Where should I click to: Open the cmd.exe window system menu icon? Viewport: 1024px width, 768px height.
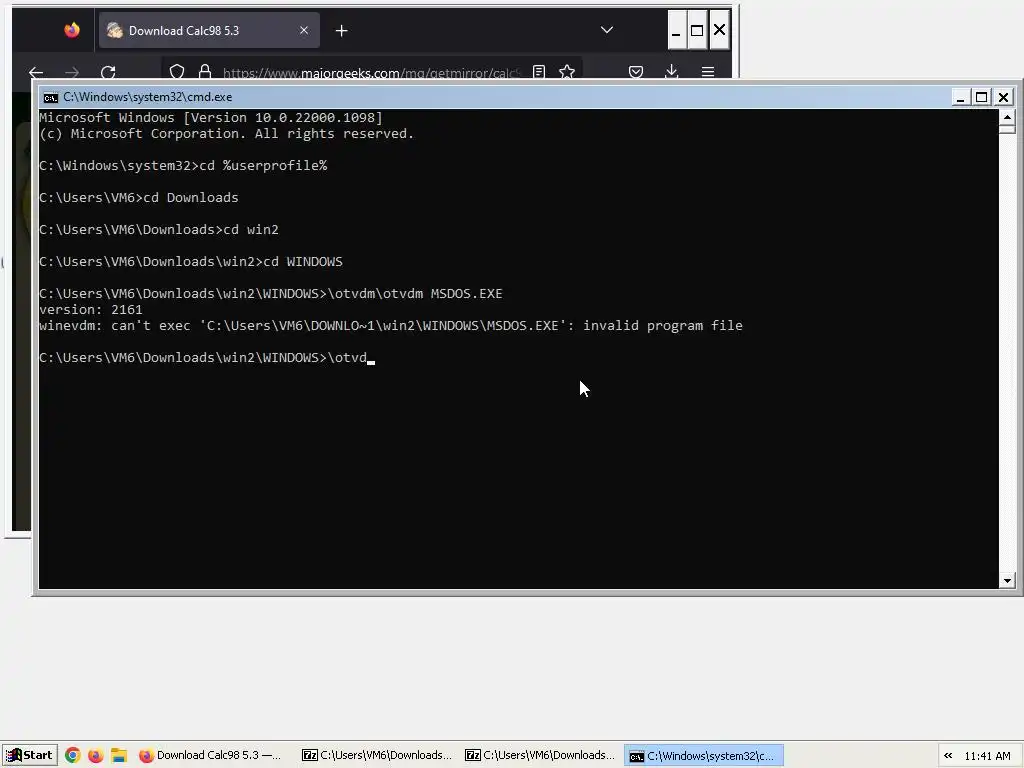(50, 97)
